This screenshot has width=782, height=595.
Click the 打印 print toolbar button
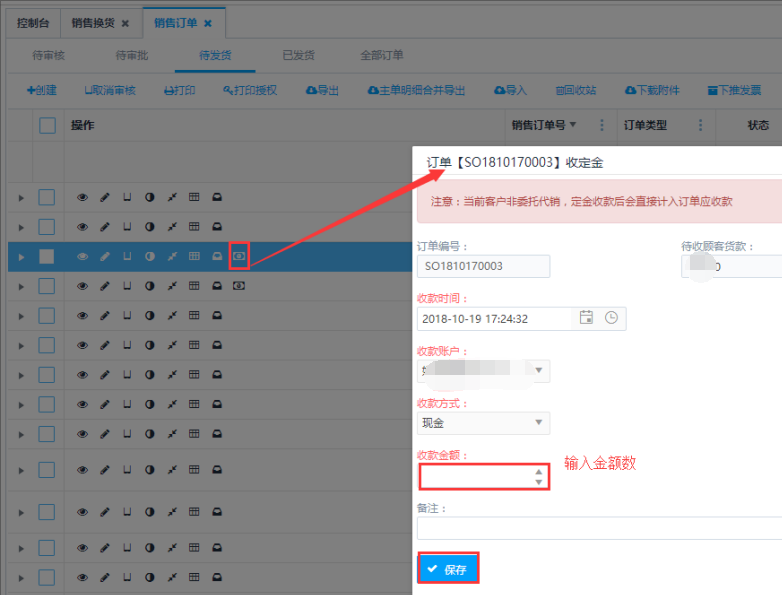(179, 90)
